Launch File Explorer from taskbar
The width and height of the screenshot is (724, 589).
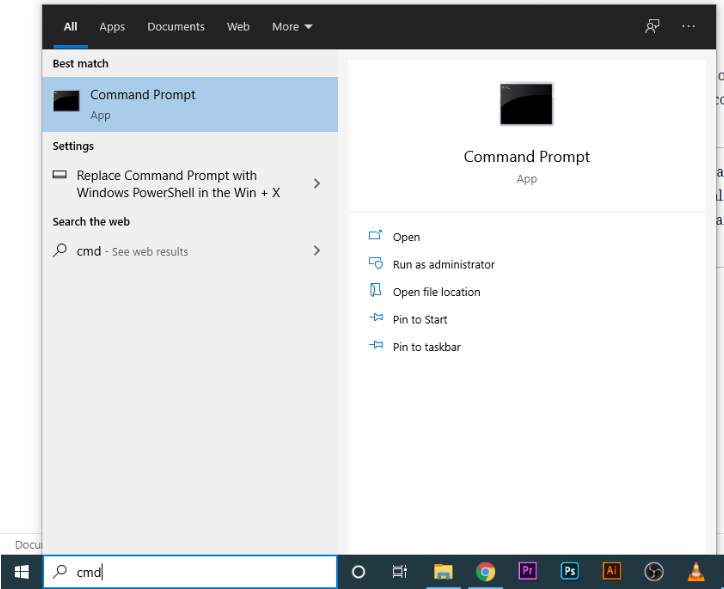(443, 572)
